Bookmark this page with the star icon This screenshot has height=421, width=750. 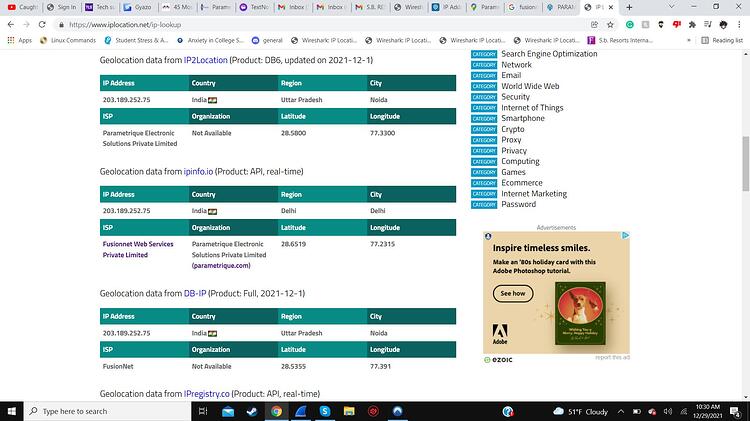[610, 24]
